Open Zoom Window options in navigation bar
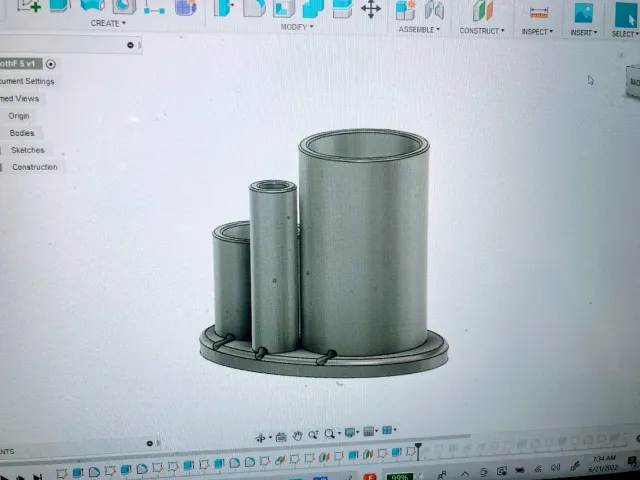 tap(330, 433)
